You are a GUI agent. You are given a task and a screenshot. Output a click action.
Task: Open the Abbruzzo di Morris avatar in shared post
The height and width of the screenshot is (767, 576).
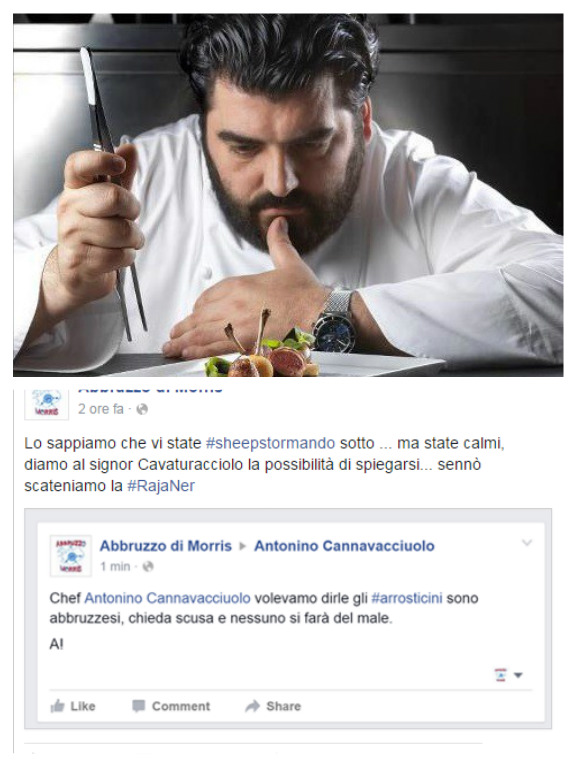pos(71,556)
